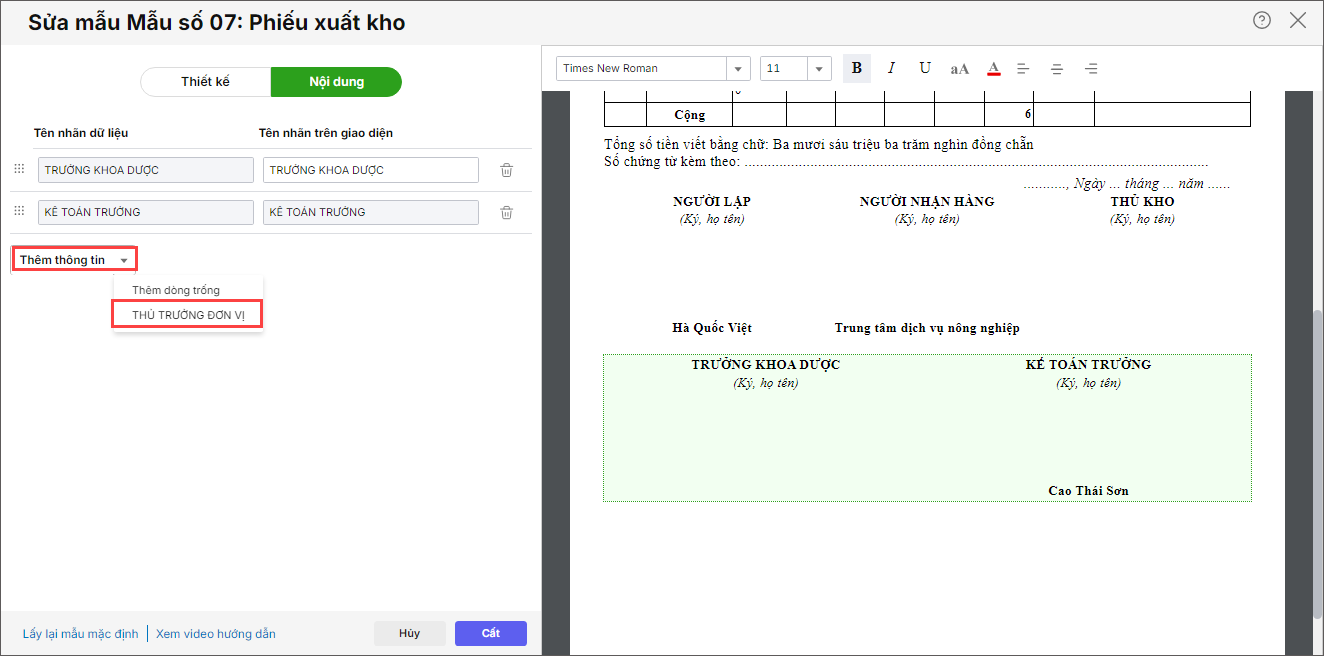Delete the TRƯỞNG KHOA DƯỢC row

(x=507, y=170)
